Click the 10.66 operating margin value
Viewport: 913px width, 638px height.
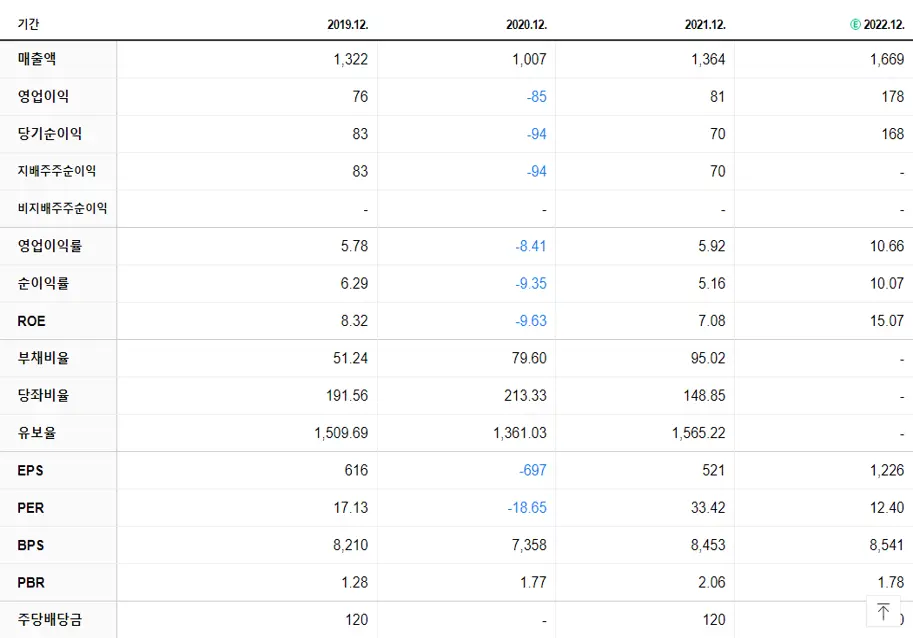887,246
